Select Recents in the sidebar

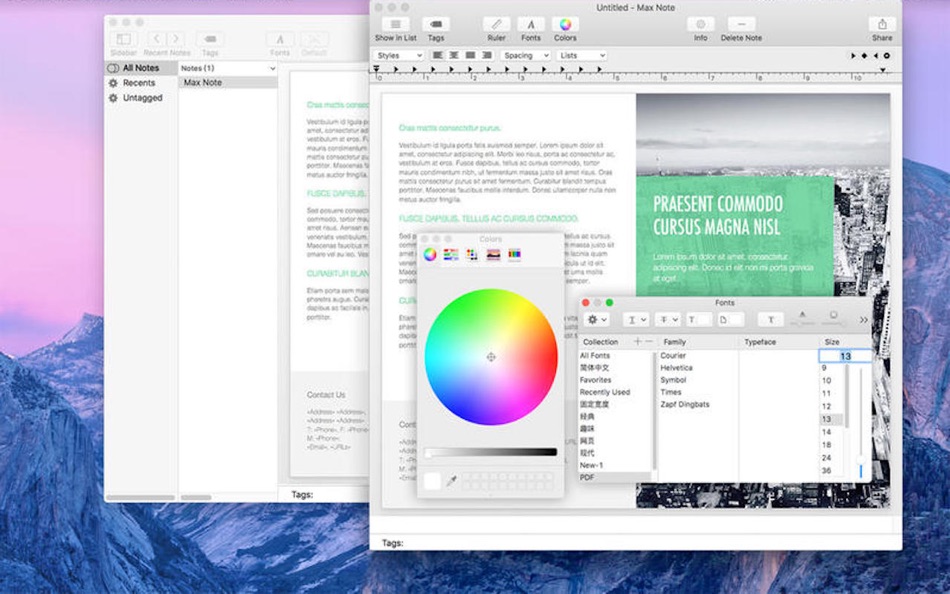[139, 82]
